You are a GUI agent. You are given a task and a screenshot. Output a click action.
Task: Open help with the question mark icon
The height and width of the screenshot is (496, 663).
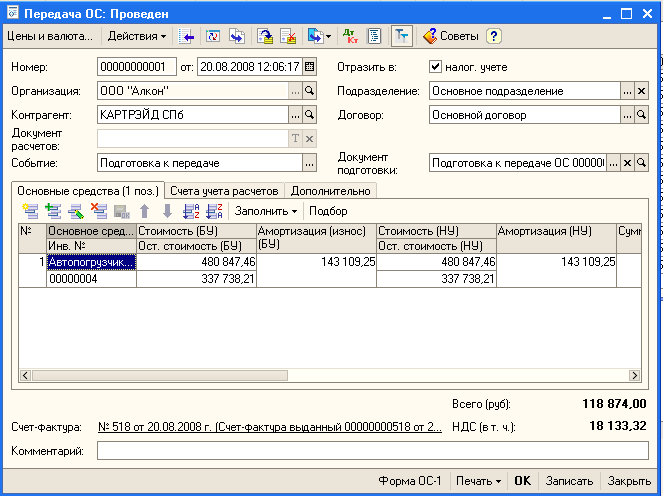[x=493, y=36]
